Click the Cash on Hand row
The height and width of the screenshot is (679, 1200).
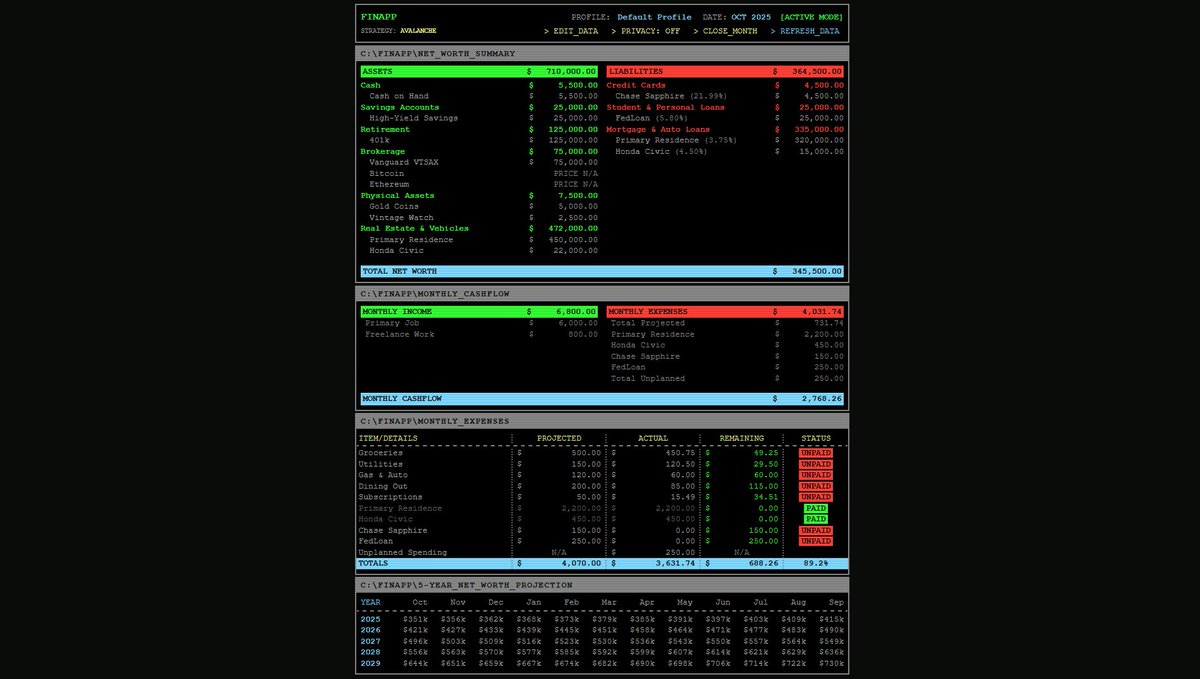coord(479,96)
